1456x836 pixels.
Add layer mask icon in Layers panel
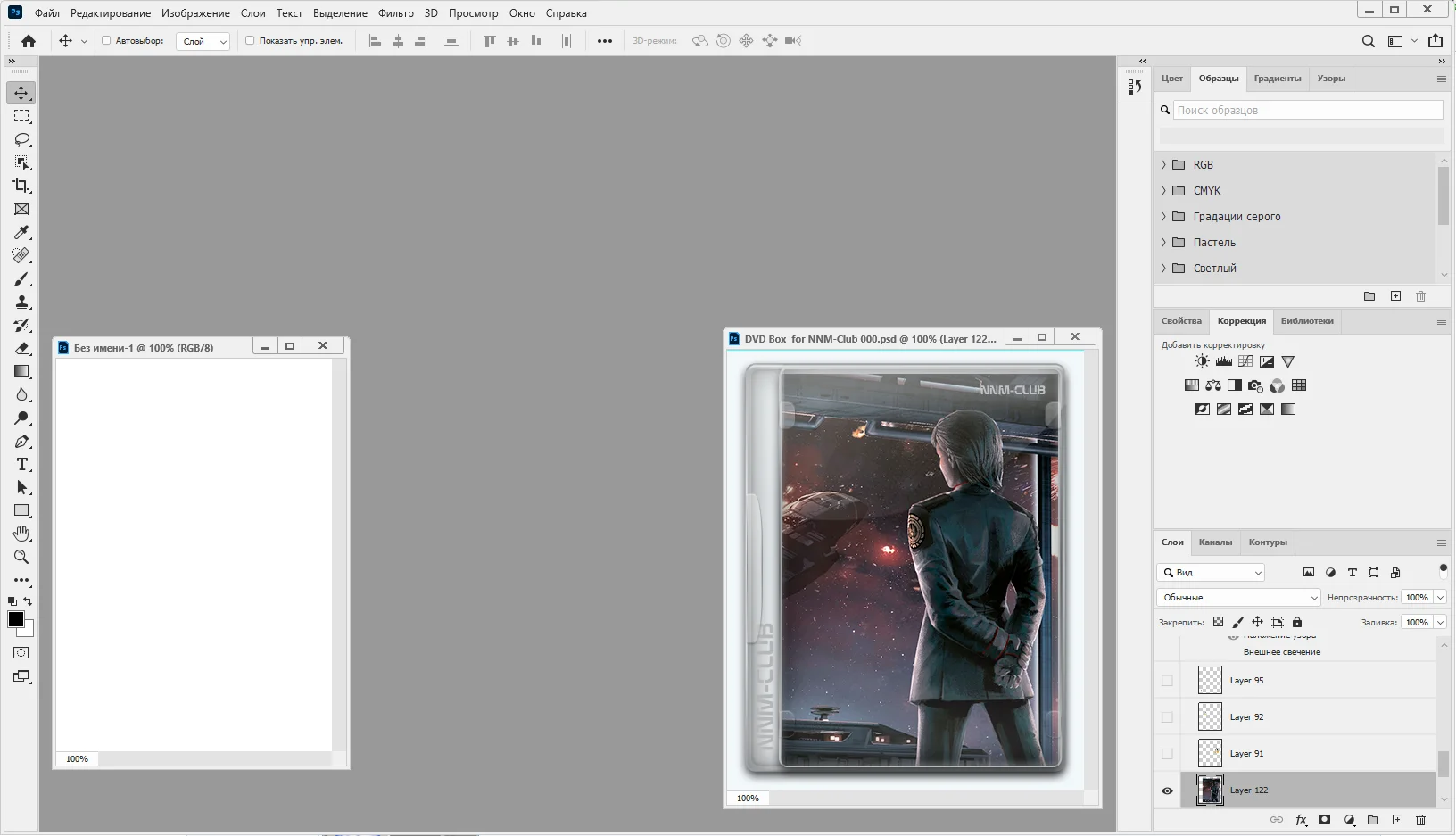coord(1325,820)
